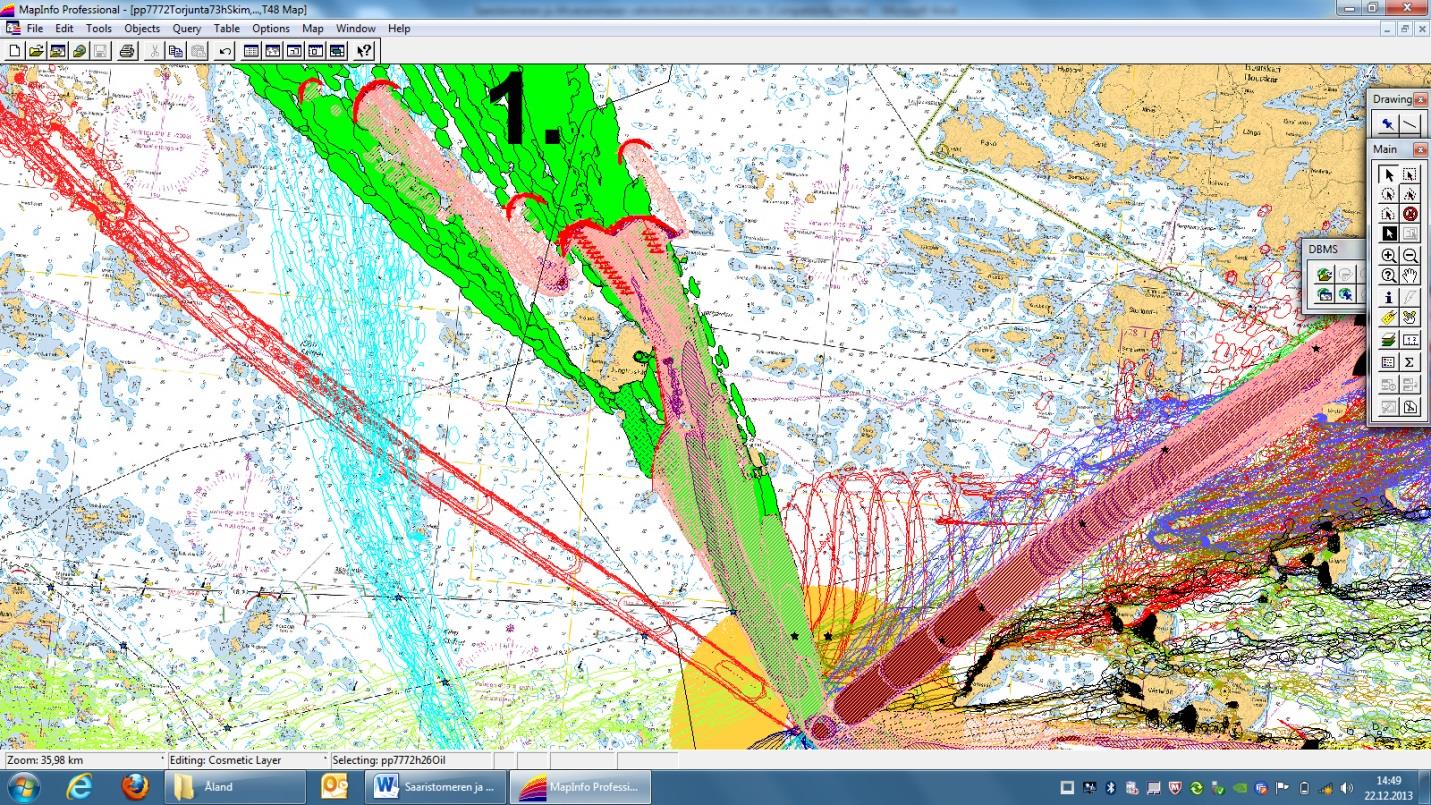Choose the Polygon Select tool
The height and width of the screenshot is (805, 1431).
pyautogui.click(x=1410, y=194)
